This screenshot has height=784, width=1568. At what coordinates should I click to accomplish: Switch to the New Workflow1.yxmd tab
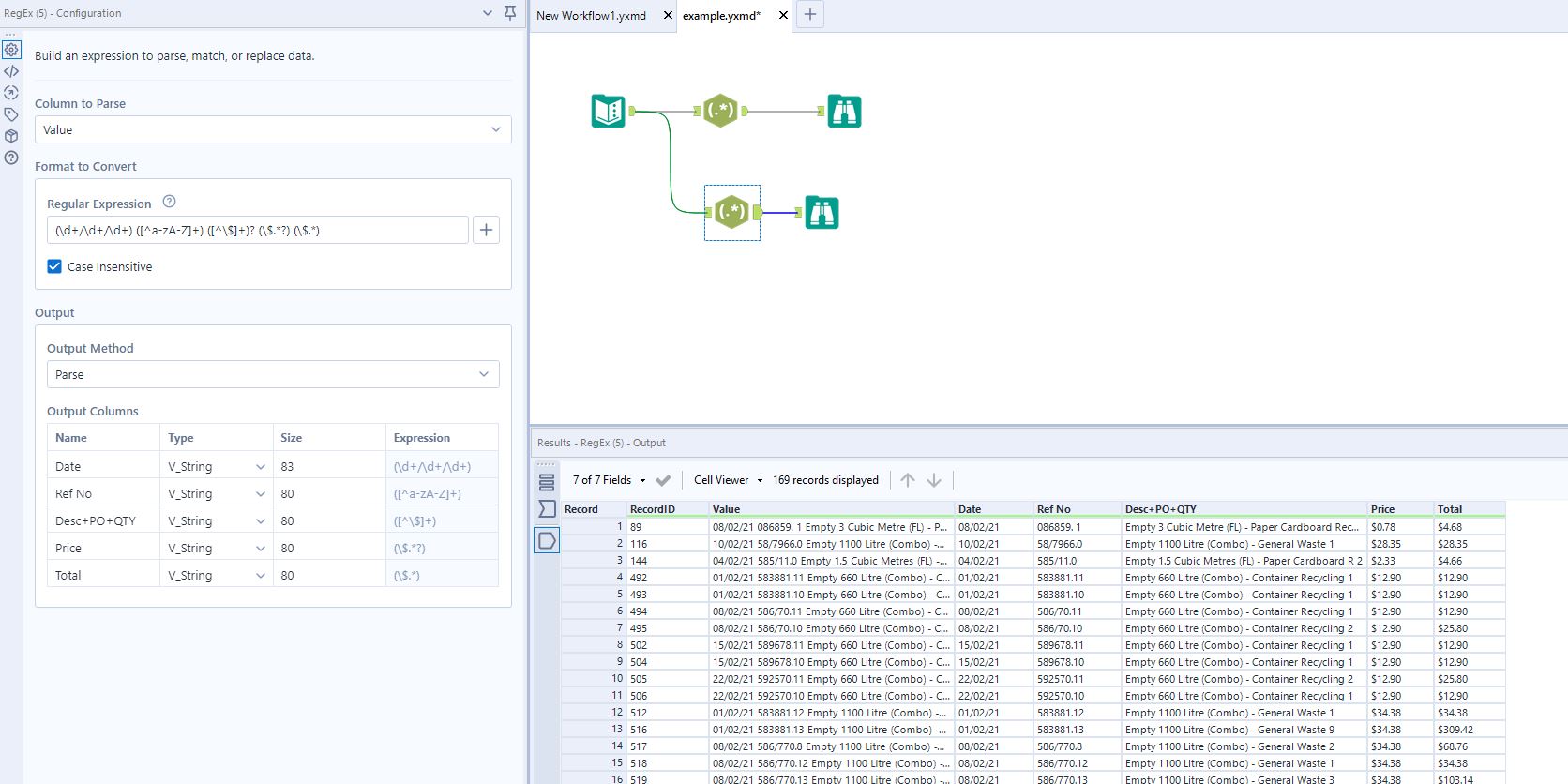click(592, 16)
